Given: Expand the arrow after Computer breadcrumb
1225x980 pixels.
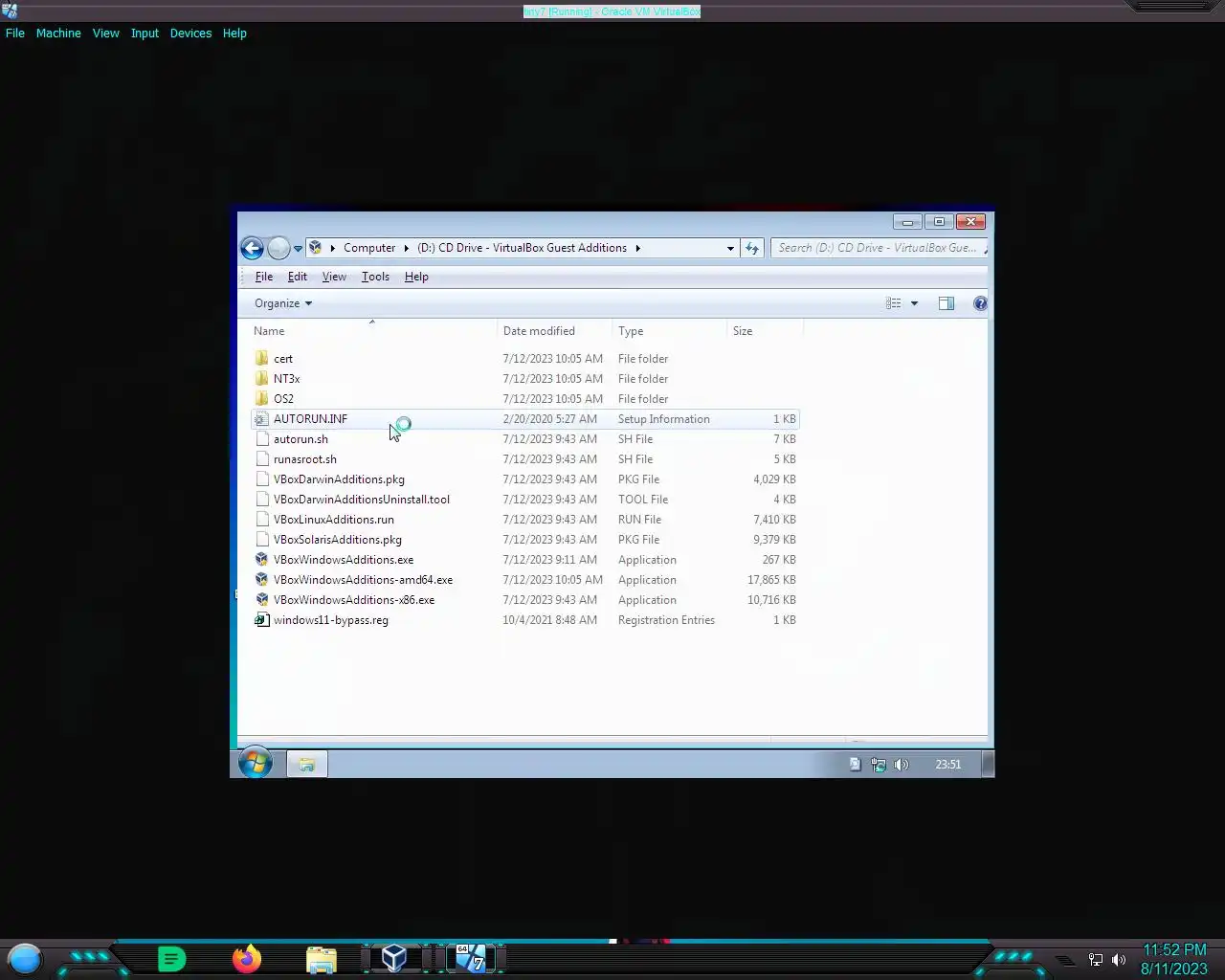Looking at the screenshot, I should 407,248.
